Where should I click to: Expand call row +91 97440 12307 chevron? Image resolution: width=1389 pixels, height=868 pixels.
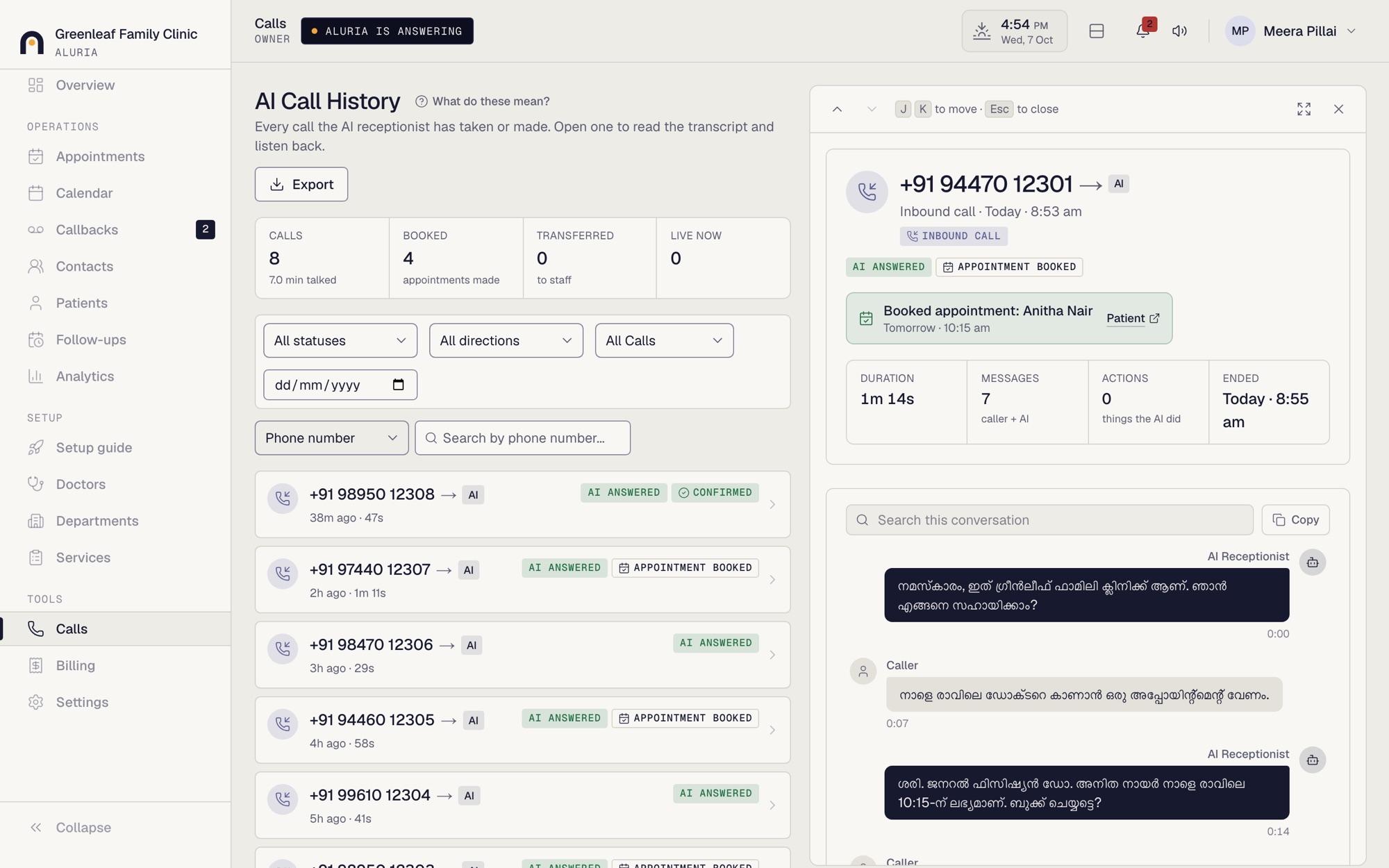pyautogui.click(x=772, y=580)
